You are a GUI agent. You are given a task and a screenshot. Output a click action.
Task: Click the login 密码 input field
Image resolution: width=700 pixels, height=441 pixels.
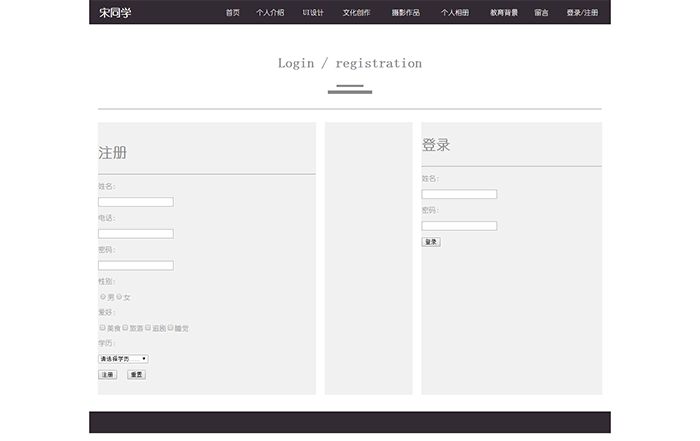[x=459, y=226]
